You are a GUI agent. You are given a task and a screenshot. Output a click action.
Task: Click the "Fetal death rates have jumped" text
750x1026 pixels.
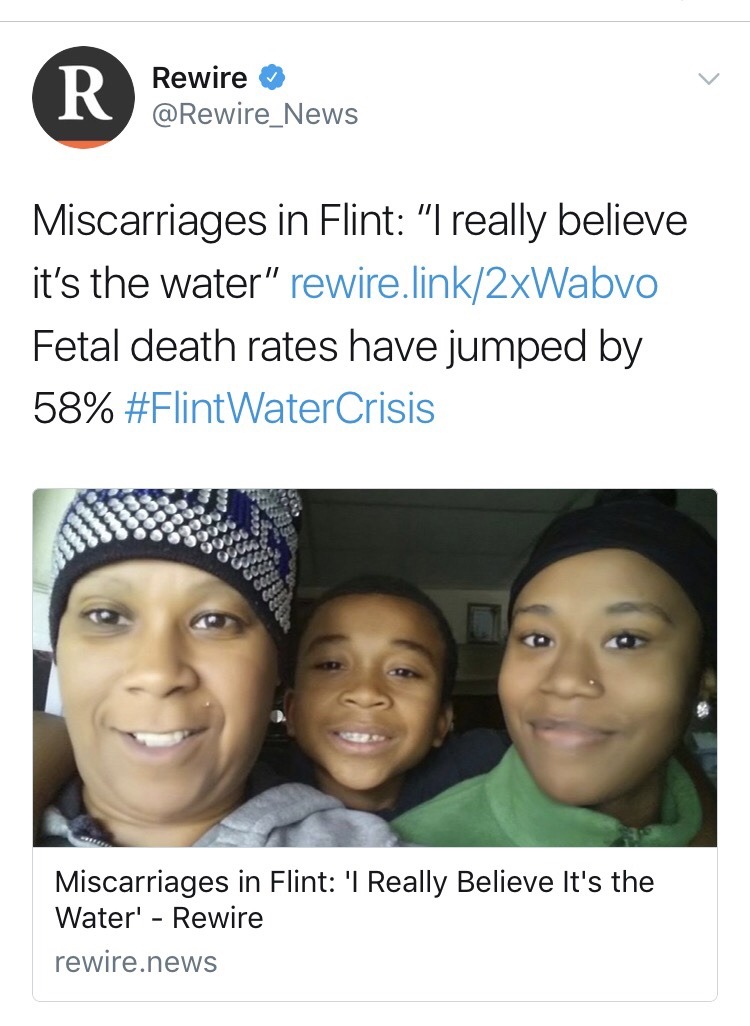tap(337, 346)
